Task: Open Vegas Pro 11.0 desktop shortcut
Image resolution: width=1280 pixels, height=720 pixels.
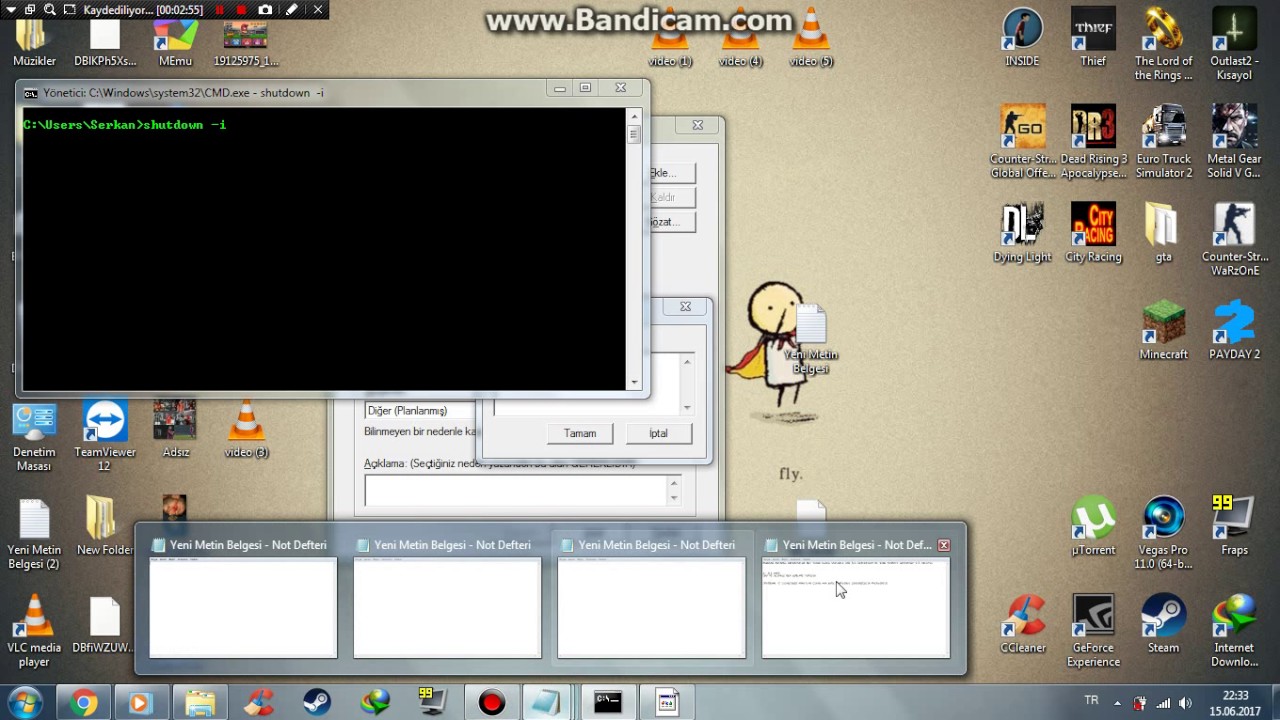Action: [x=1164, y=533]
